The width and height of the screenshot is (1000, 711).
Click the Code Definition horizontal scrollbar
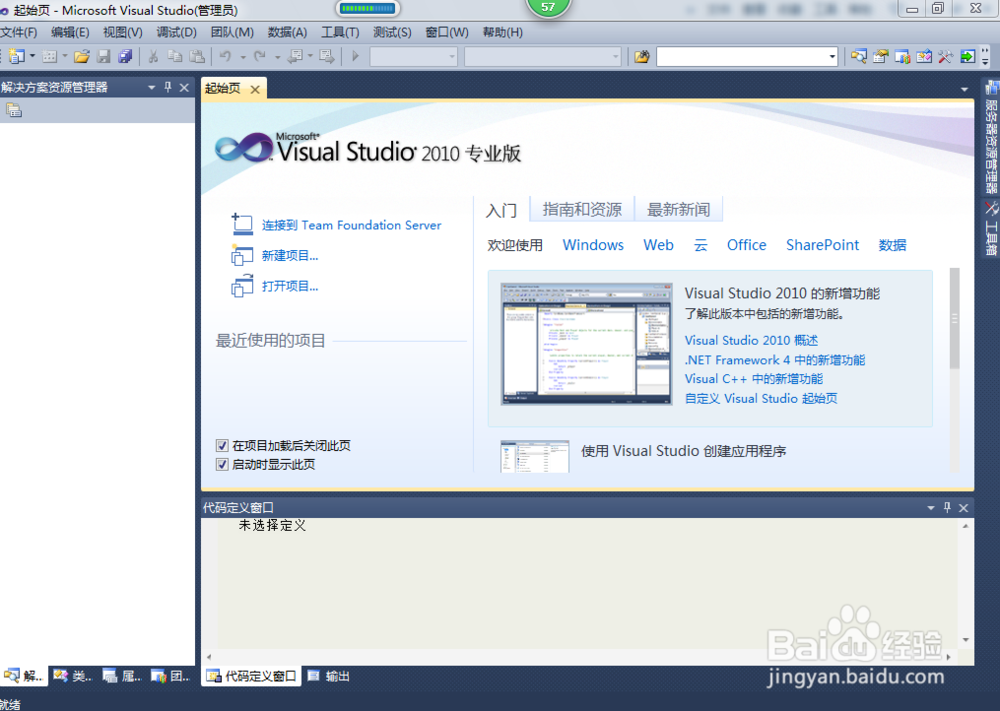(x=578, y=657)
